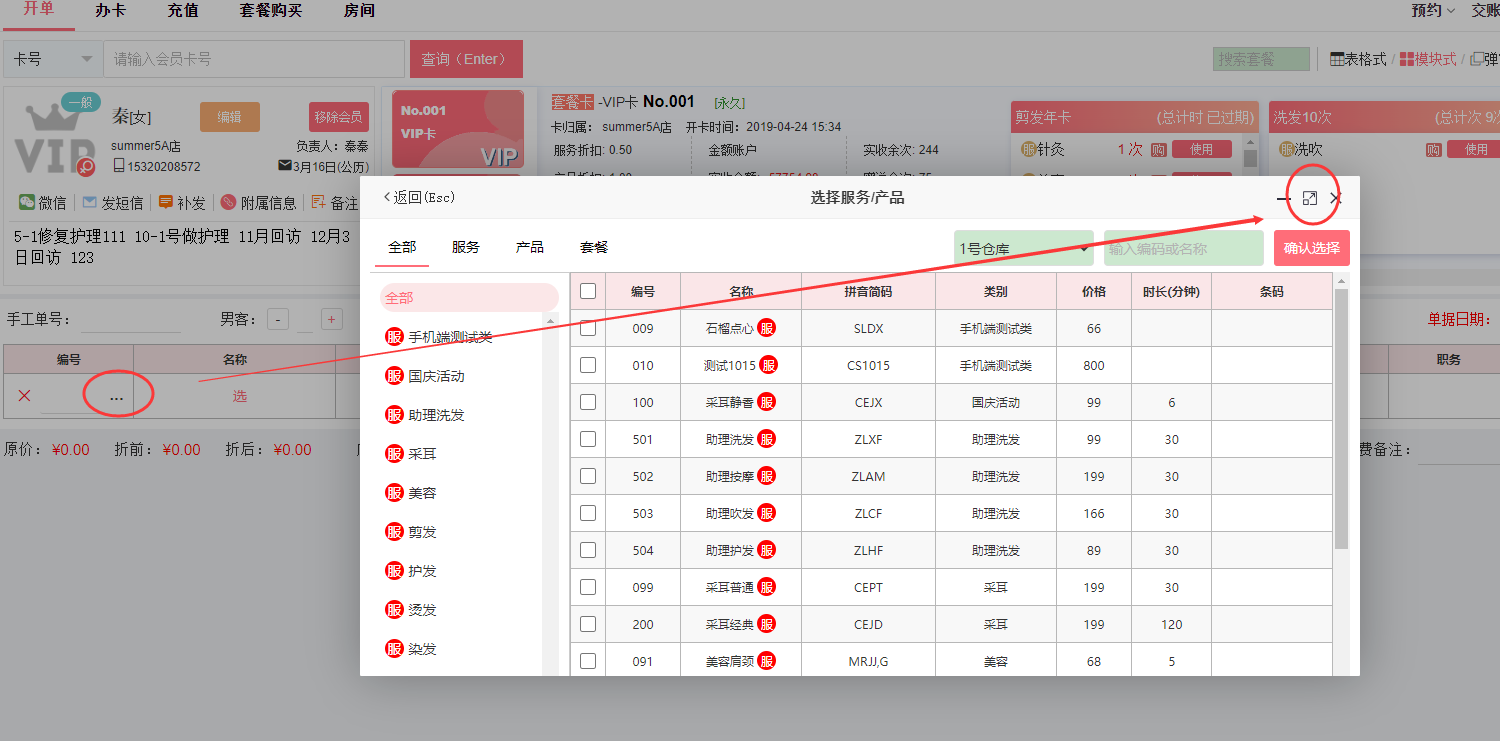Select the 服务 tab in dialog
Screen dimensions: 1500x741
[466, 247]
